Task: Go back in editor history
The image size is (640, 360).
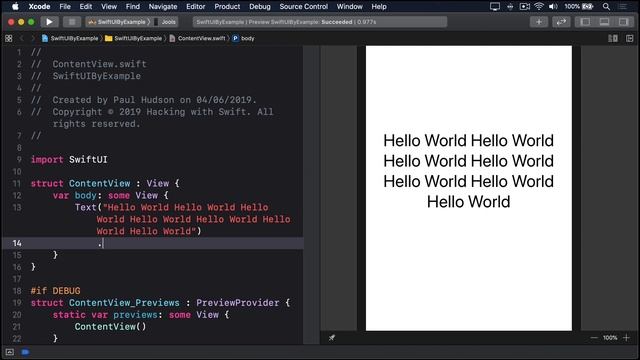Action: [x=22, y=38]
